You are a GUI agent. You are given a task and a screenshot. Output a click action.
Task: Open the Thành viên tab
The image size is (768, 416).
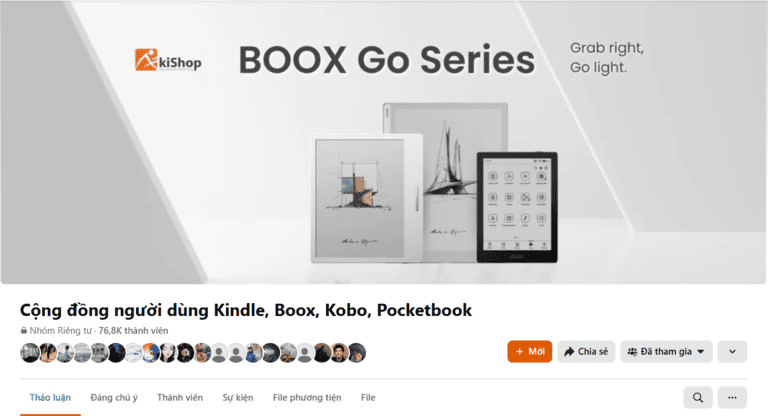click(x=180, y=397)
